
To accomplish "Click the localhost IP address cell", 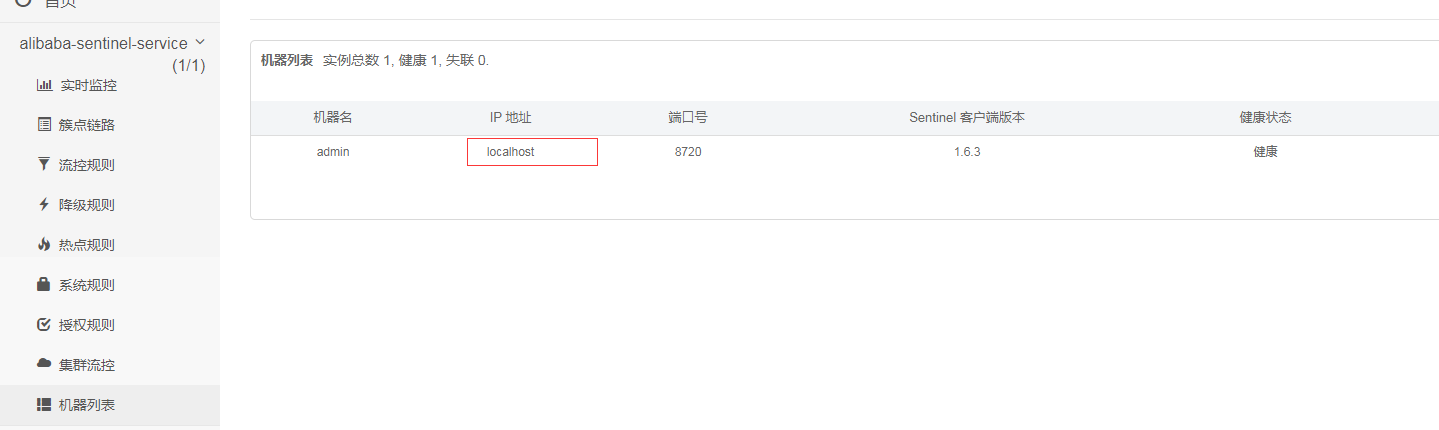I will pyautogui.click(x=511, y=152).
